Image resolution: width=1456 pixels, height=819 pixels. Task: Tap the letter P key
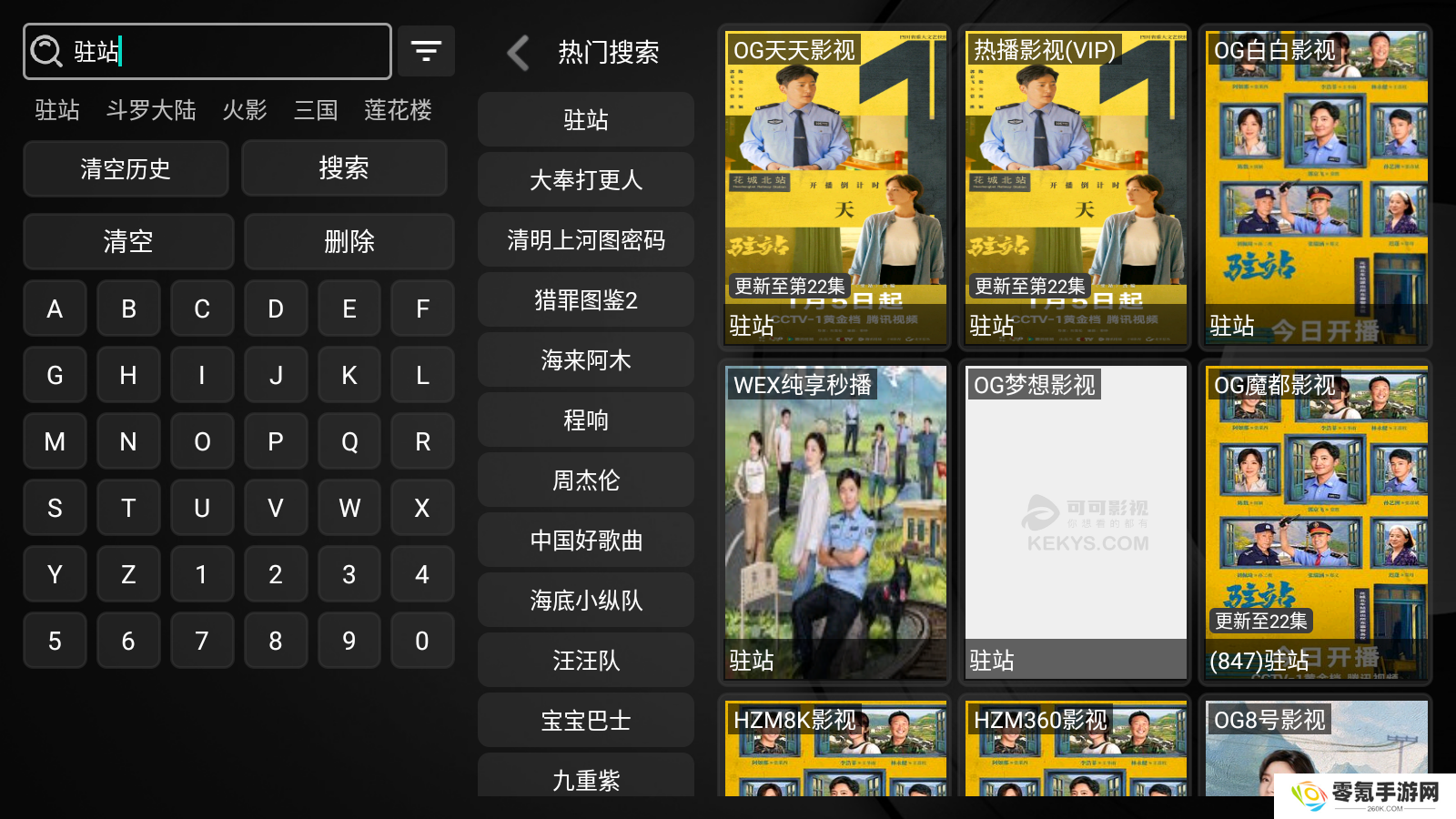click(276, 441)
